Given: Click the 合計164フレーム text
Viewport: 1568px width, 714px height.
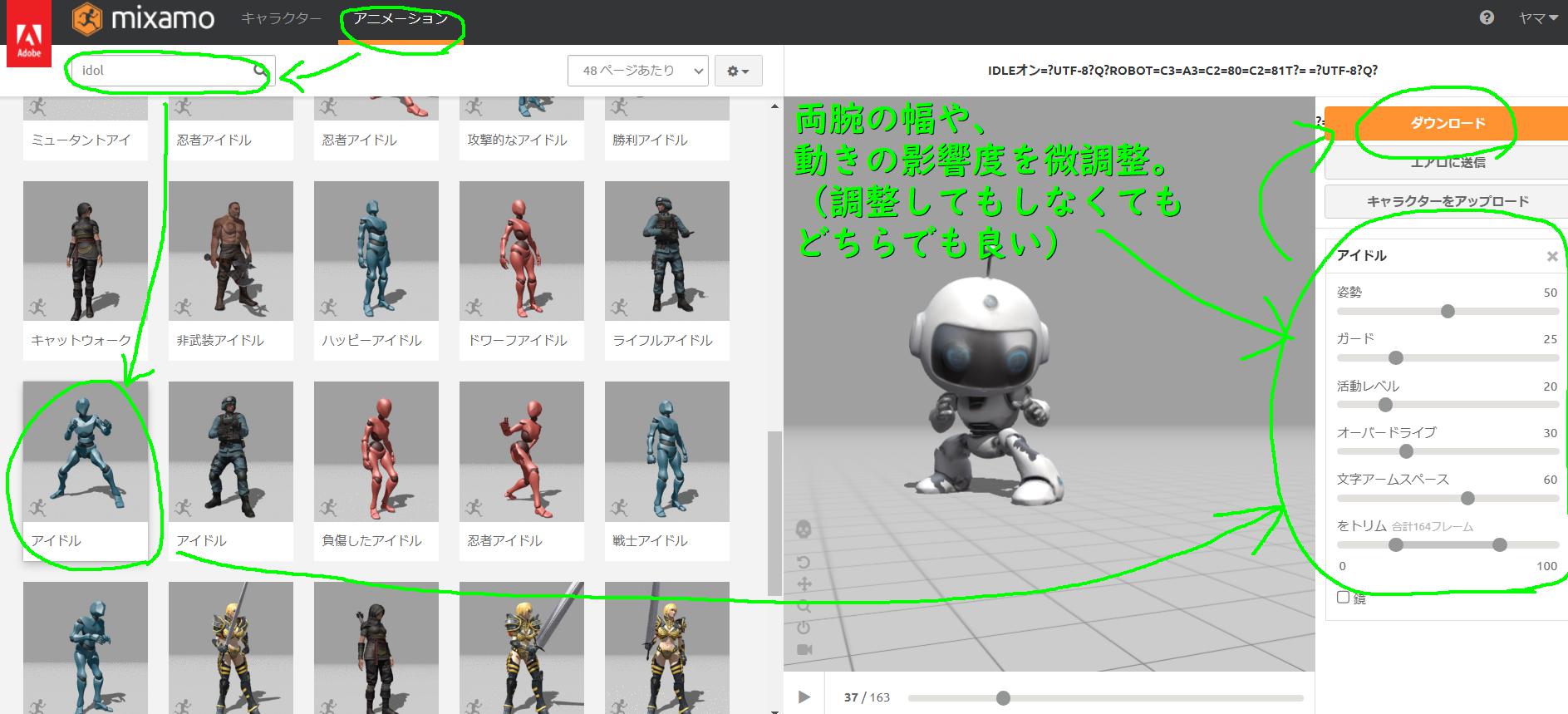Looking at the screenshot, I should [1432, 526].
